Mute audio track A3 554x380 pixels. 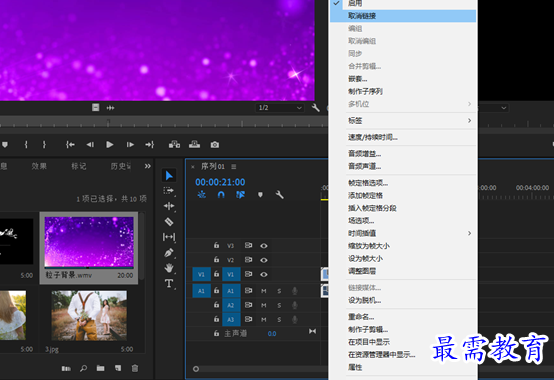(264, 320)
